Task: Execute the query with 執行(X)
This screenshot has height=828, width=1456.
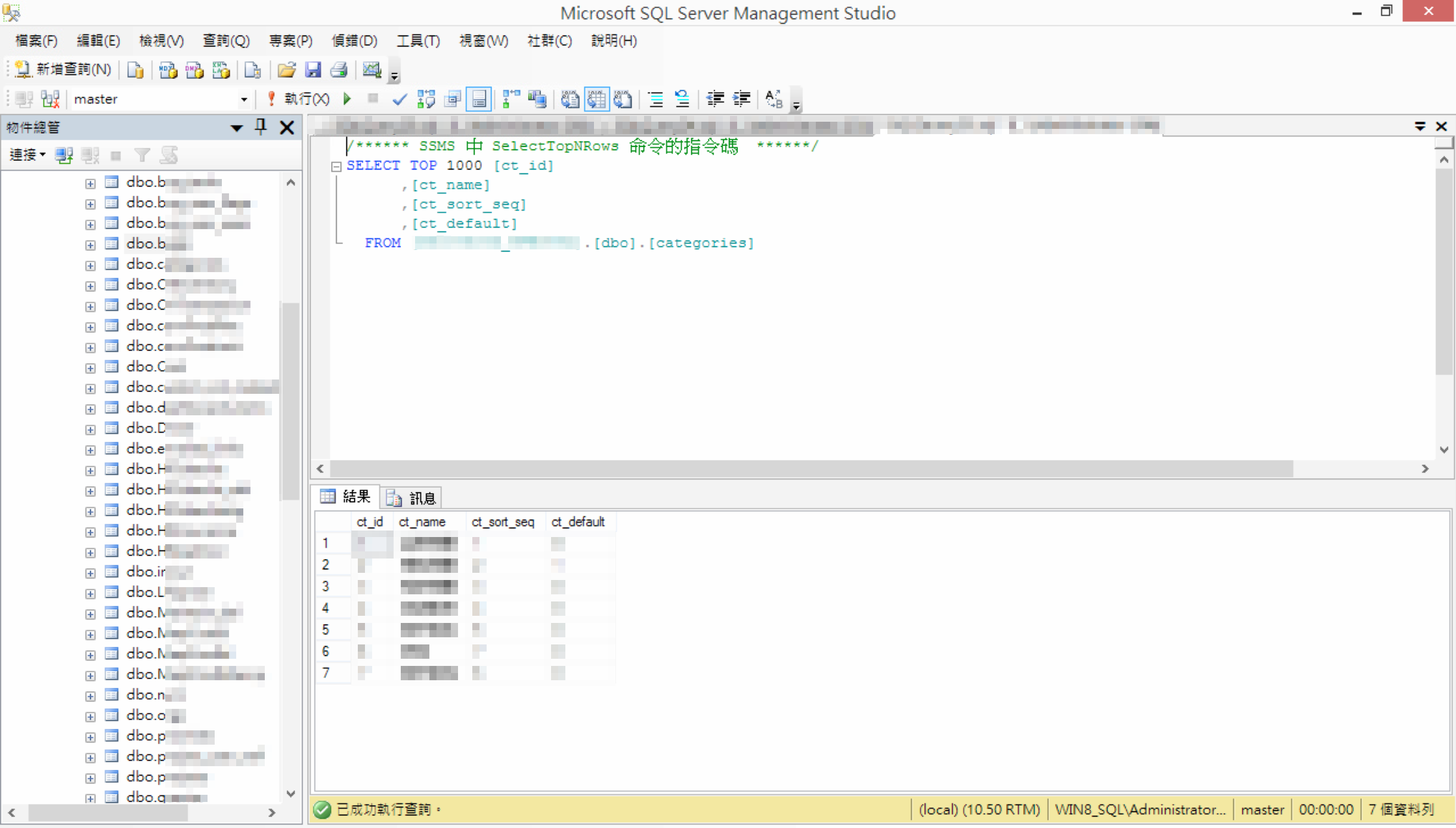Action: (x=299, y=99)
